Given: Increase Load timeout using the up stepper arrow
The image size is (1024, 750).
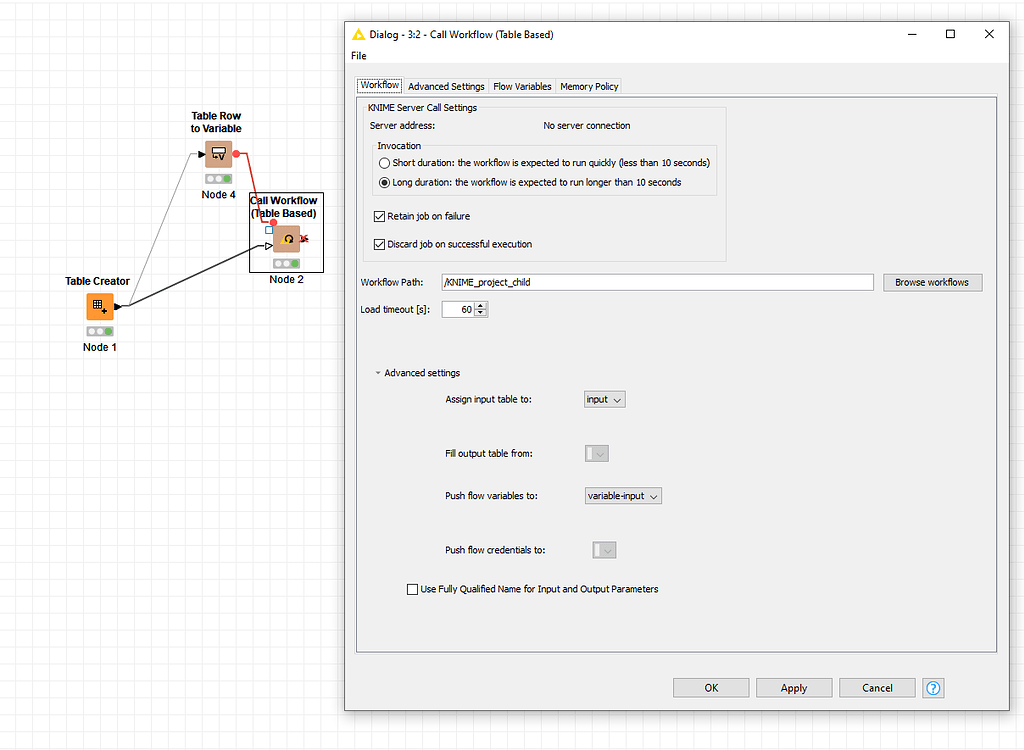Looking at the screenshot, I should coord(479,305).
